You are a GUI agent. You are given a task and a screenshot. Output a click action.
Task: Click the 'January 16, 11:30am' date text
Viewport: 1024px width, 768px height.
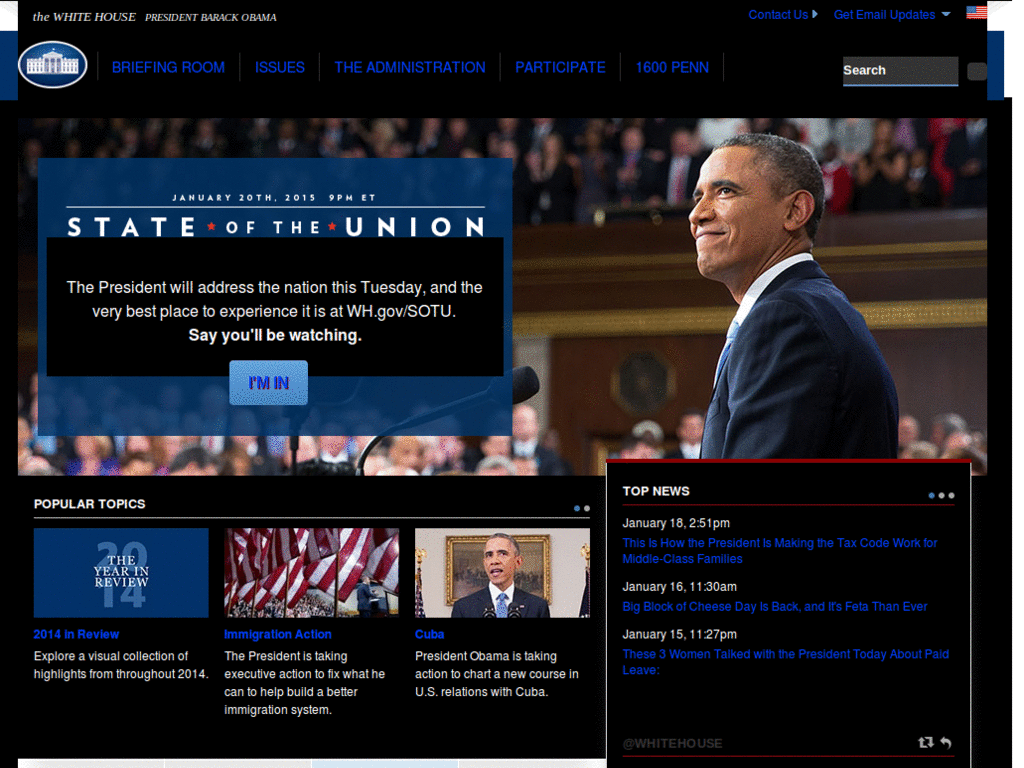click(x=679, y=586)
